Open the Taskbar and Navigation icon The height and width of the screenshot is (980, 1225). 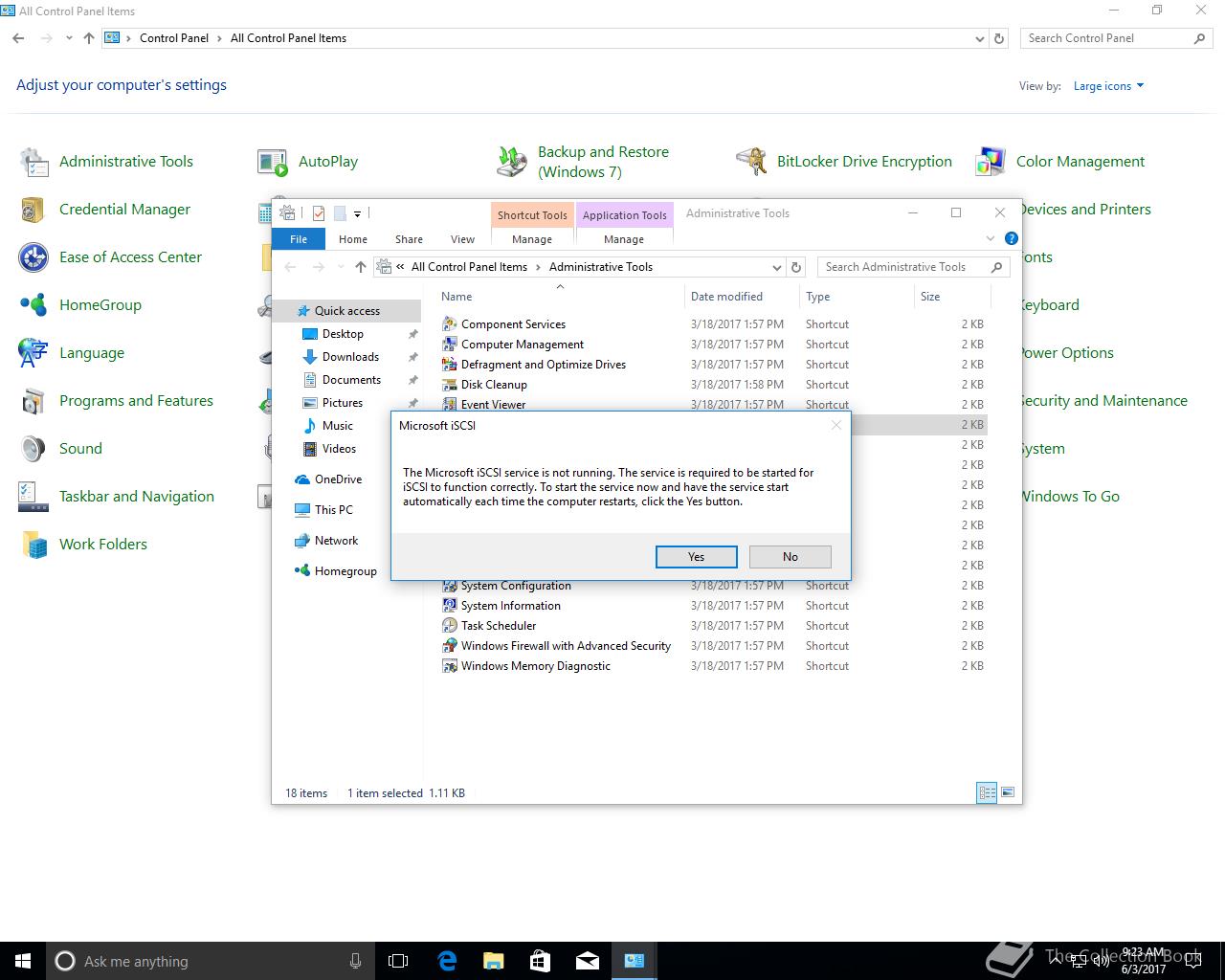34,497
